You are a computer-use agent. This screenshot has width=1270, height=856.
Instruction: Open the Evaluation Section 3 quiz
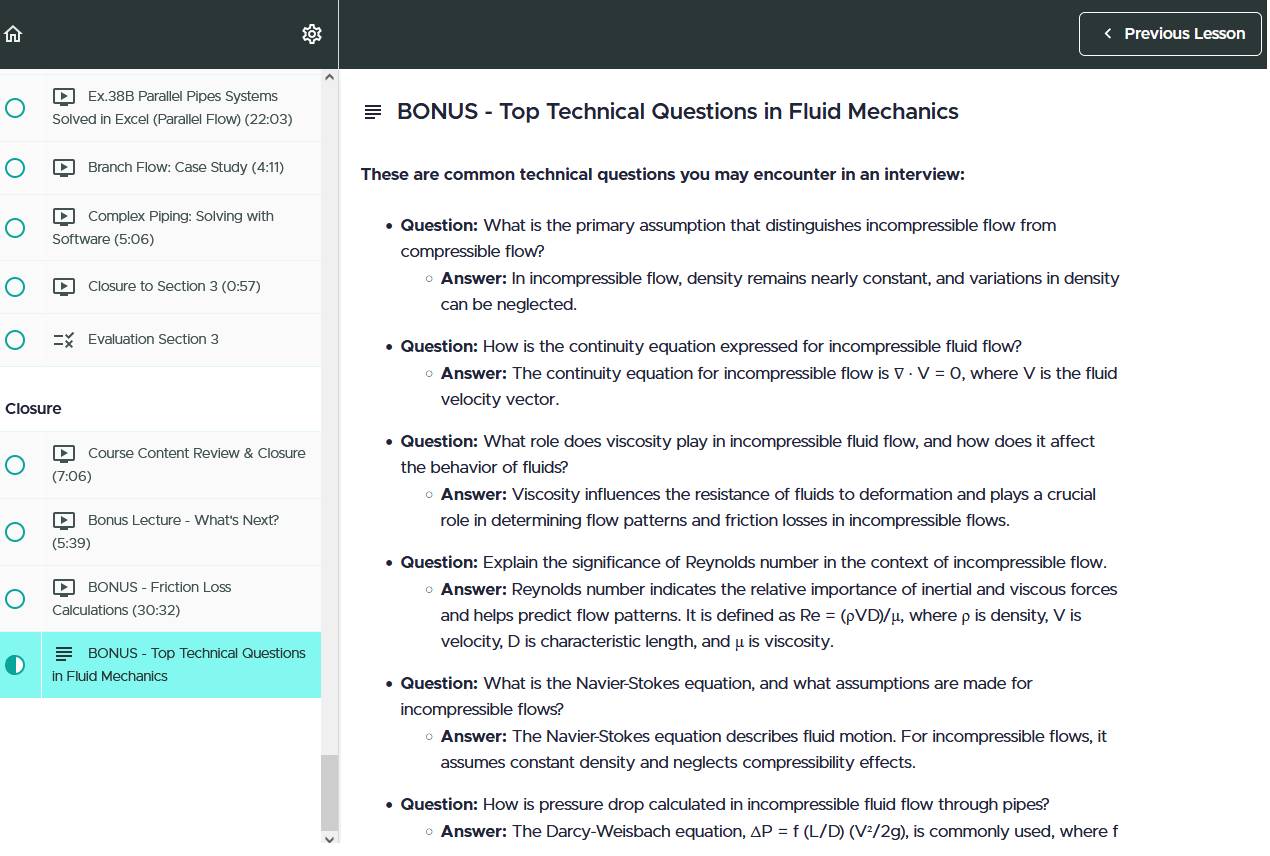pyautogui.click(x=160, y=340)
